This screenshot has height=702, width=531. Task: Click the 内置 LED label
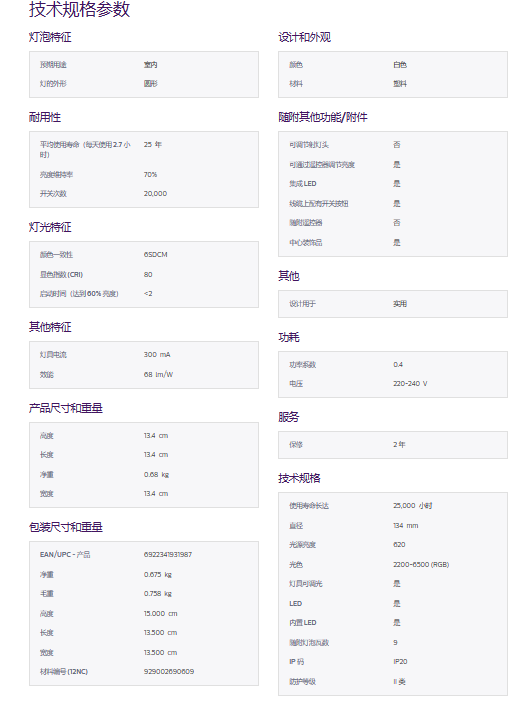click(x=303, y=622)
